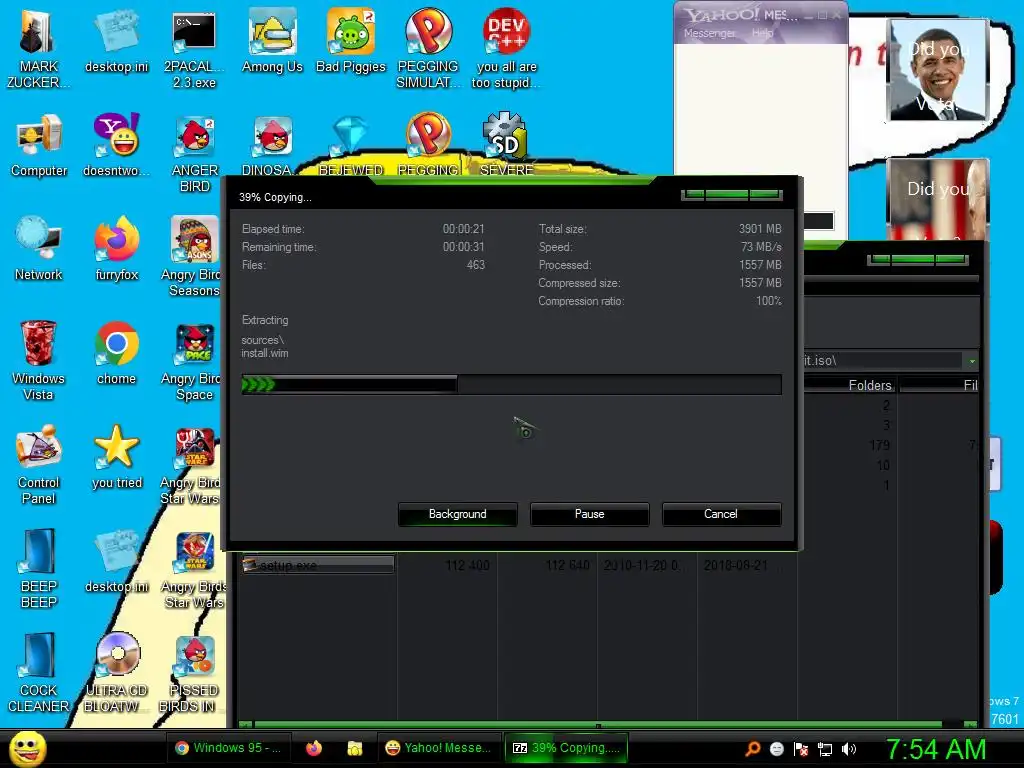Viewport: 1024px width, 768px height.
Task: Select the 'you tried' star icon
Action: (116, 456)
